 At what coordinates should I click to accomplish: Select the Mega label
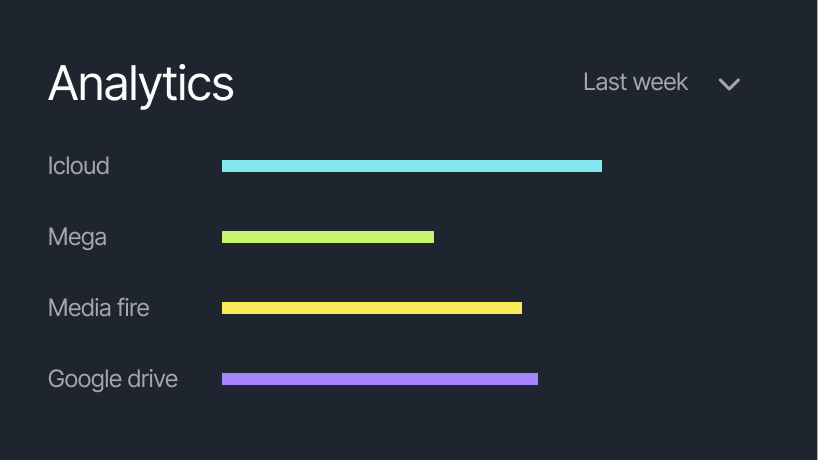pyautogui.click(x=77, y=237)
